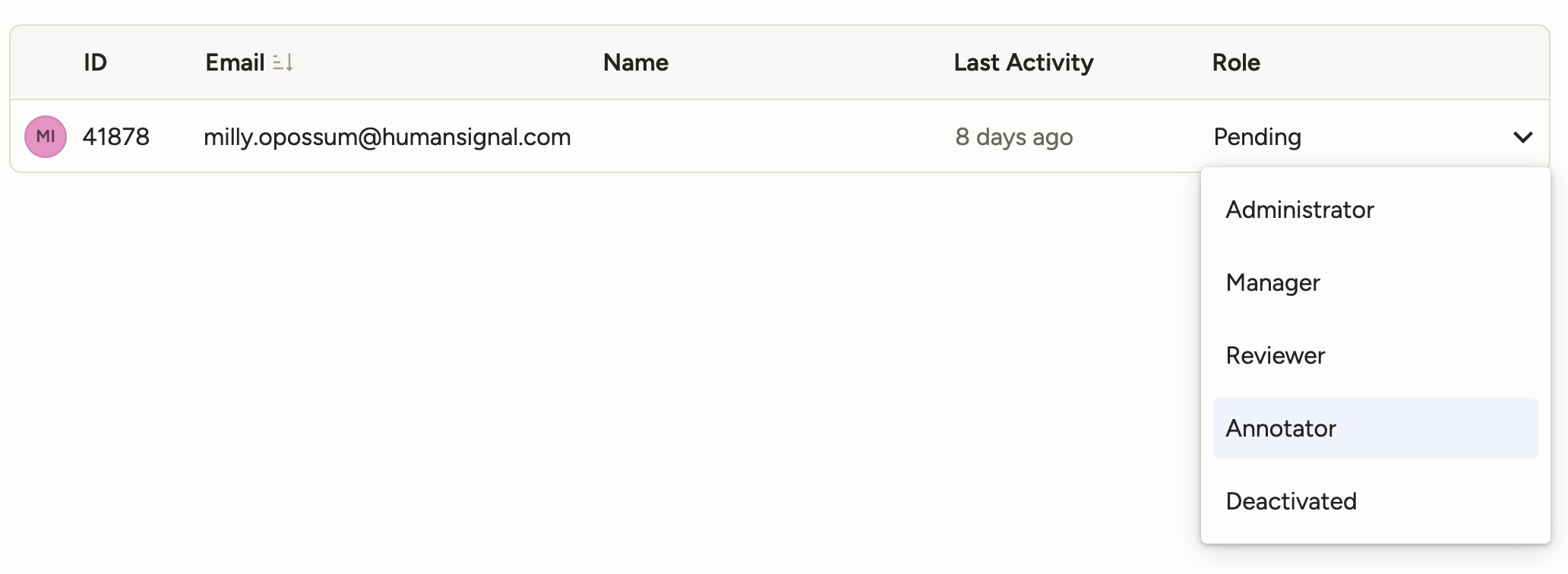The height and width of the screenshot is (574, 1568).
Task: Choose the Manager role option
Action: (x=1273, y=282)
